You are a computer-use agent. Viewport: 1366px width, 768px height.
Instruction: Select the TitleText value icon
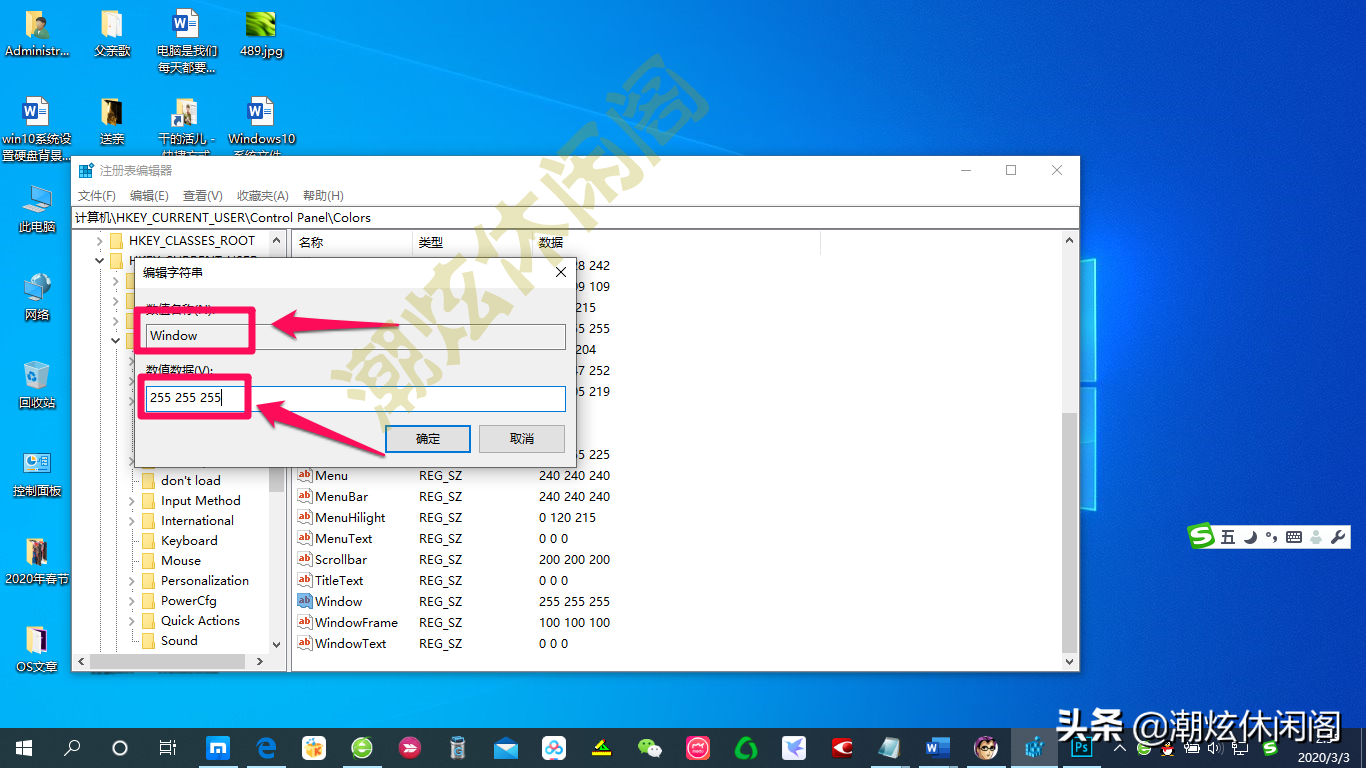[306, 581]
